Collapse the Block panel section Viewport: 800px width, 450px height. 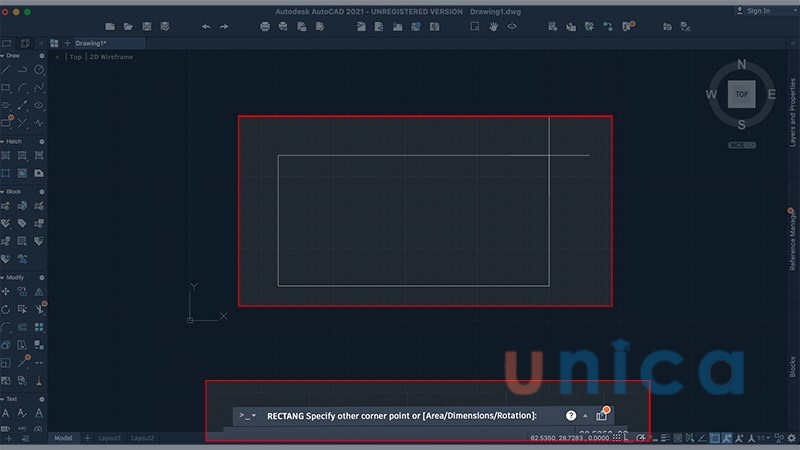click(x=3, y=192)
